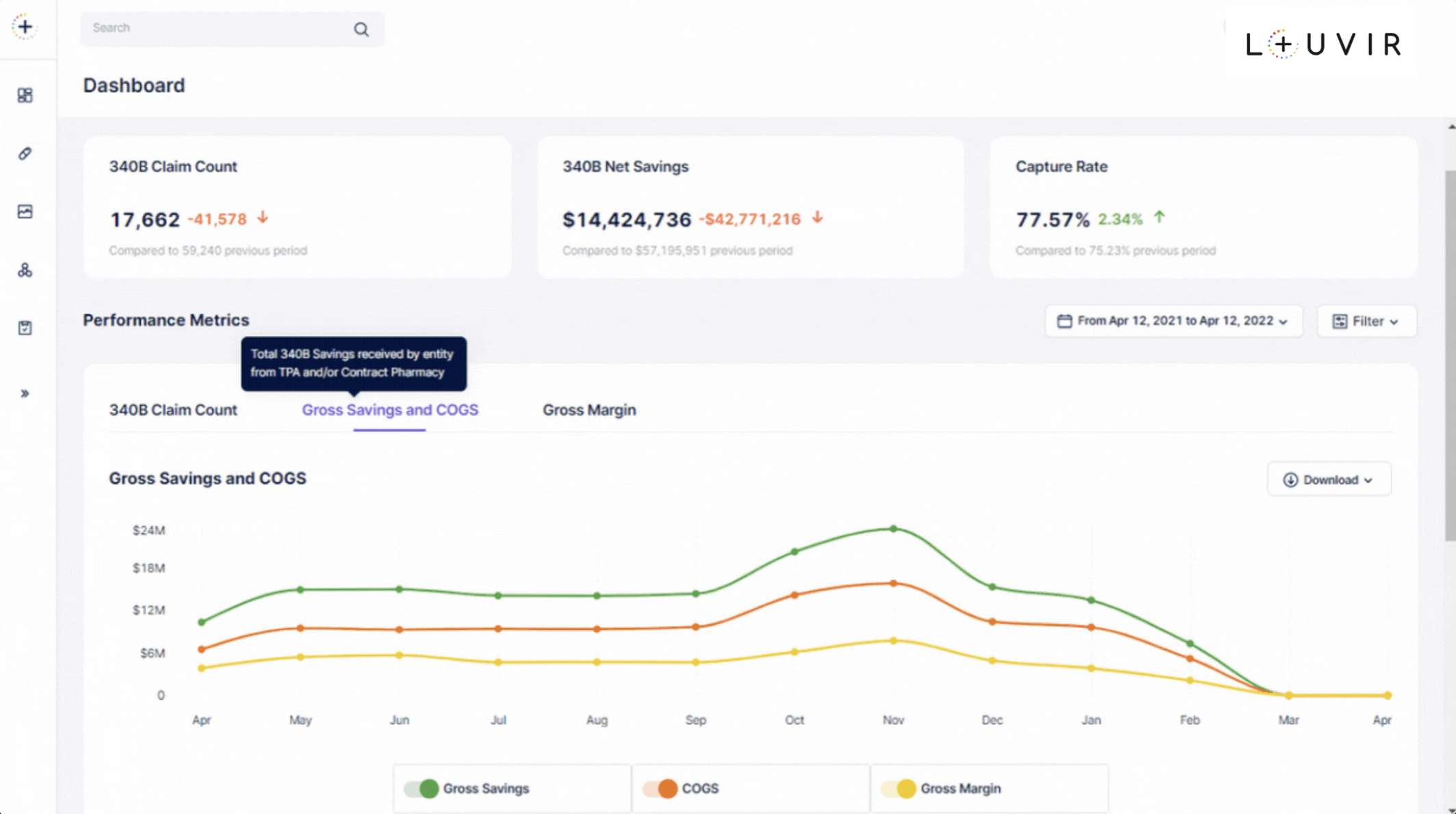
Task: Open the dashboard grid icon in sidebar
Action: 25,95
